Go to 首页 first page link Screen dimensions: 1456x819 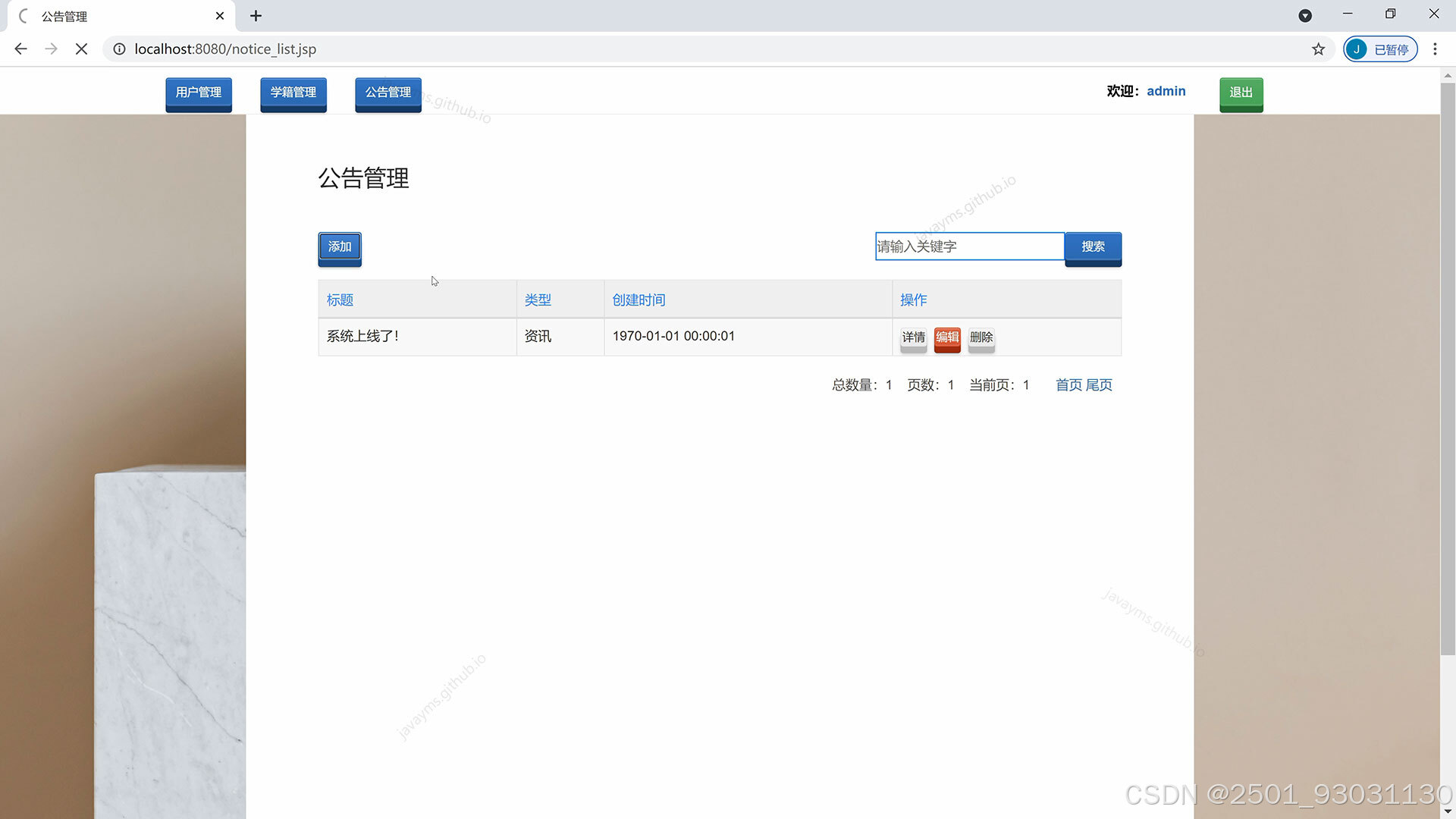pyautogui.click(x=1068, y=385)
